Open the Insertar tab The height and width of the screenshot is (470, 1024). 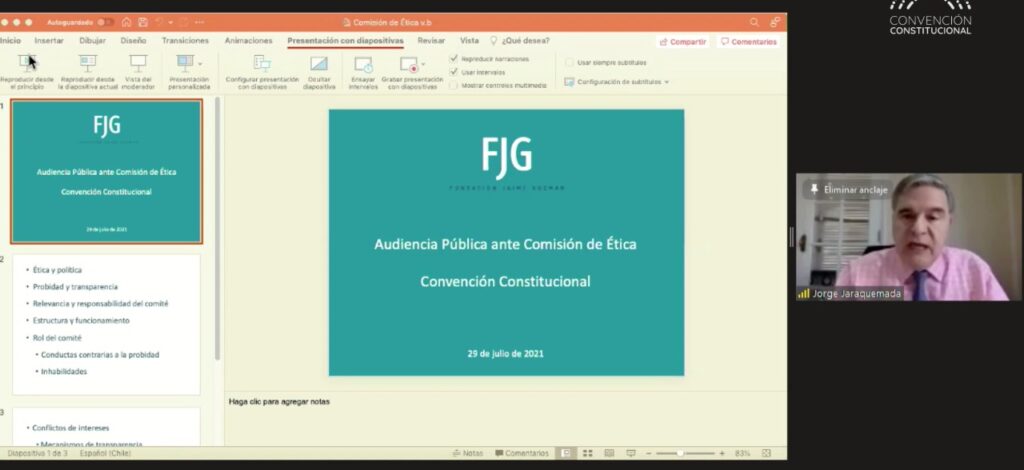click(x=49, y=40)
